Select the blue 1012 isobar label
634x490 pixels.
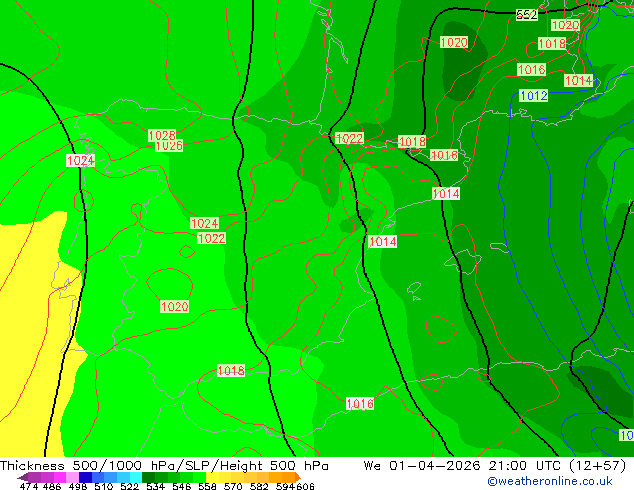tap(534, 96)
